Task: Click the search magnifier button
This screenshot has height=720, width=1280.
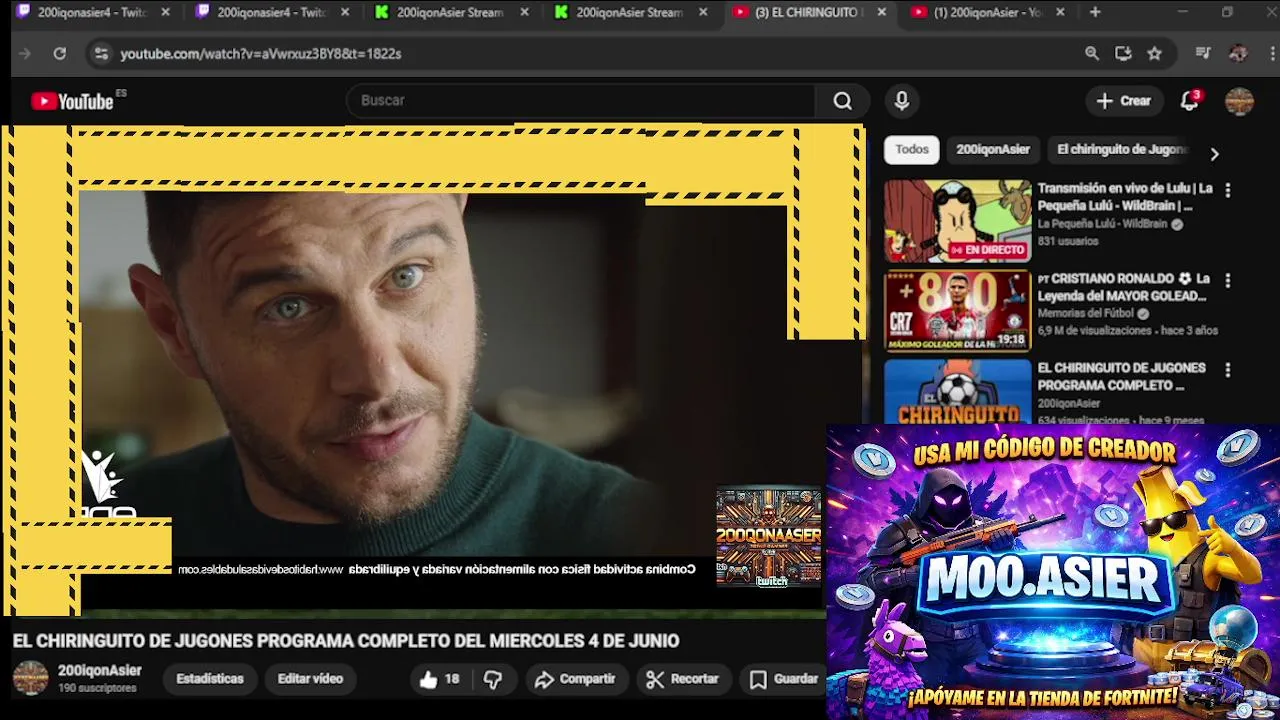Action: tap(842, 100)
